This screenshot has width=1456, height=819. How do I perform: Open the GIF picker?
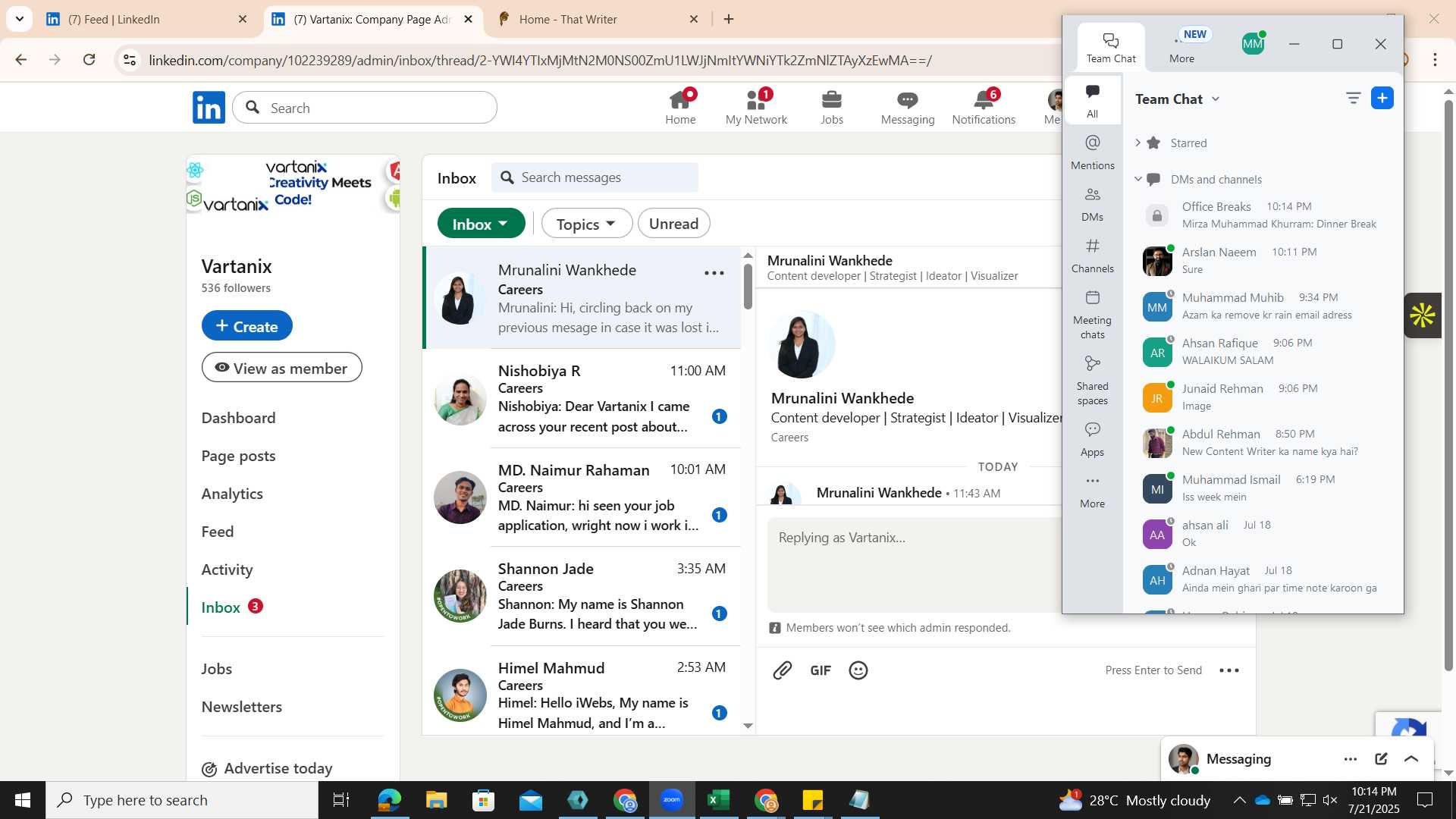point(821,670)
